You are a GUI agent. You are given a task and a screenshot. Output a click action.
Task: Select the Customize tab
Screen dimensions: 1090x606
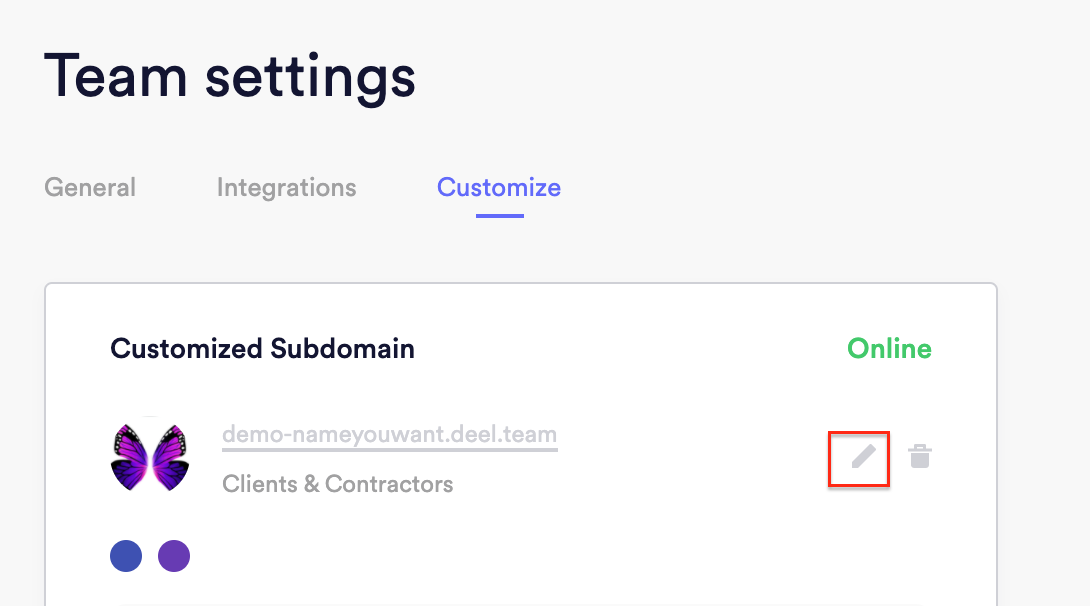tap(499, 188)
